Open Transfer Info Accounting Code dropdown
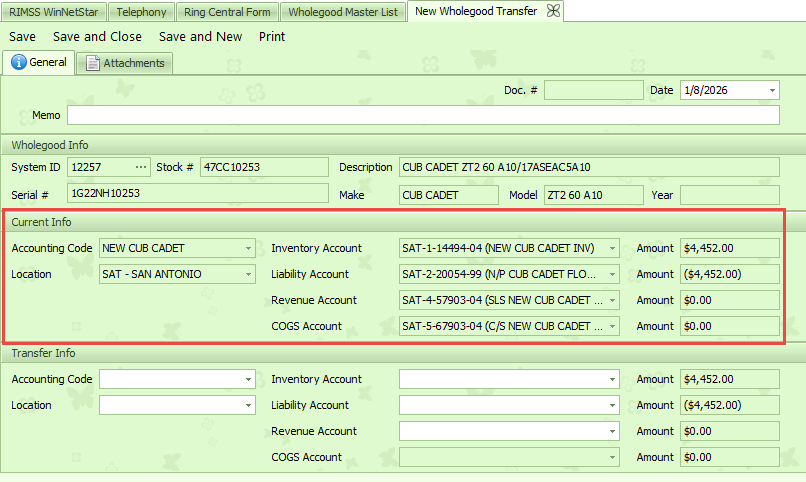The height and width of the screenshot is (482, 806). pyautogui.click(x=248, y=379)
